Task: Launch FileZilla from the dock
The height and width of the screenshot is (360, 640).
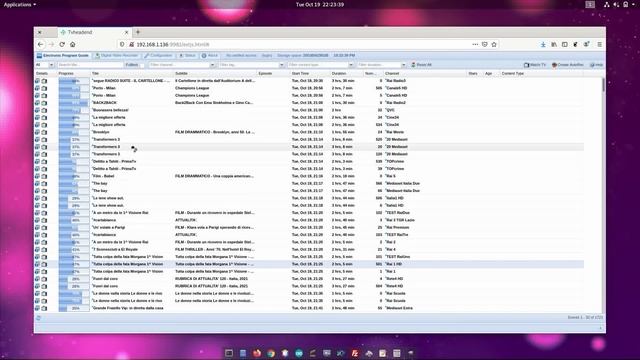Action: point(355,353)
